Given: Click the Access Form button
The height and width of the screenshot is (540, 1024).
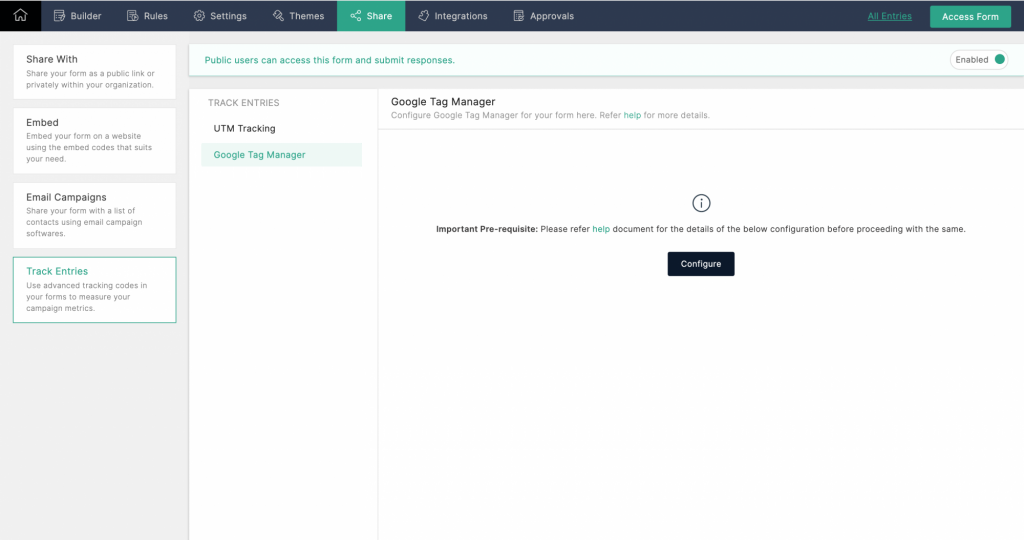Looking at the screenshot, I should pyautogui.click(x=970, y=16).
